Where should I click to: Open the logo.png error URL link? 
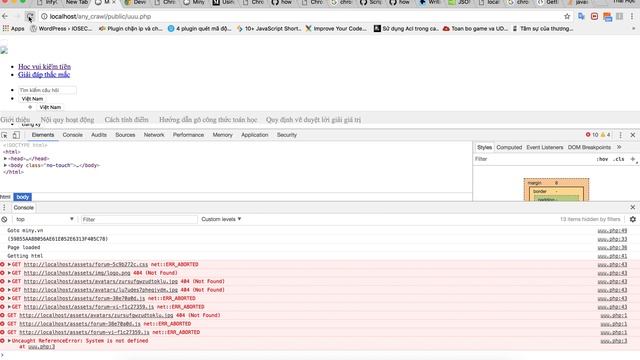pos(77,273)
